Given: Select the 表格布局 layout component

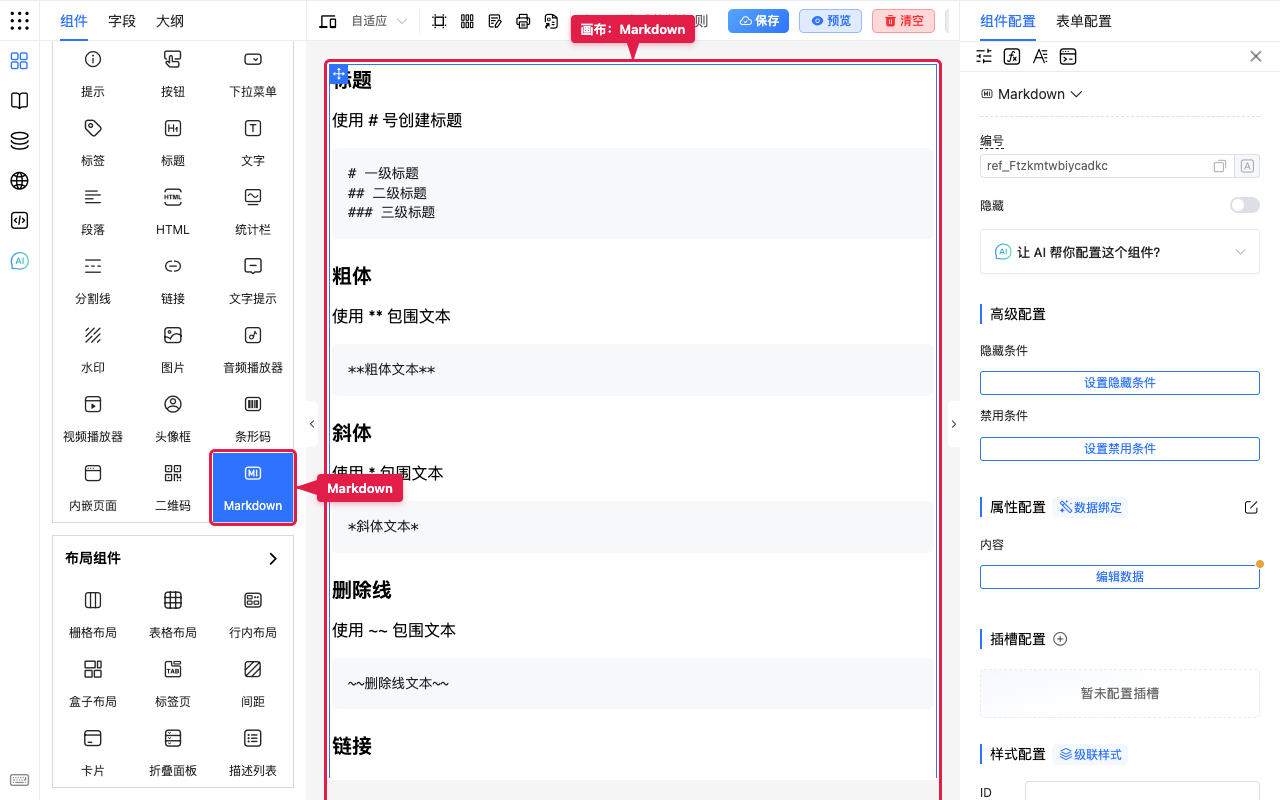Looking at the screenshot, I should (x=173, y=614).
